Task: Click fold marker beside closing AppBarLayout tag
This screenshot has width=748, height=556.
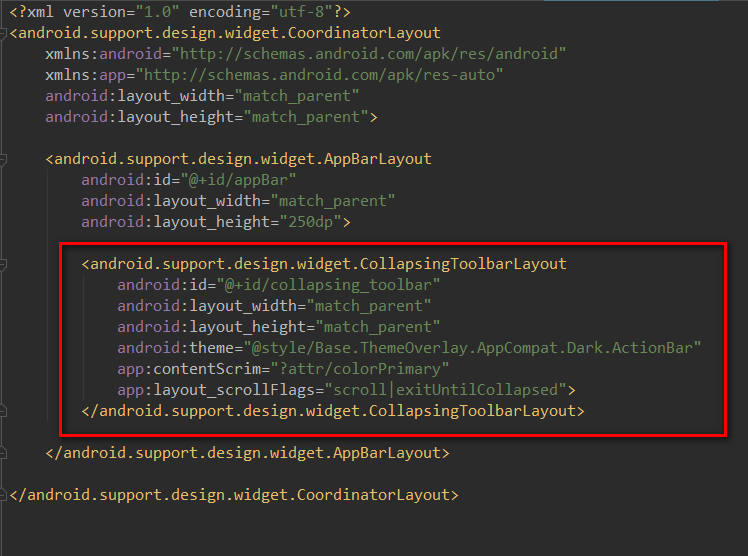Action: point(2,453)
